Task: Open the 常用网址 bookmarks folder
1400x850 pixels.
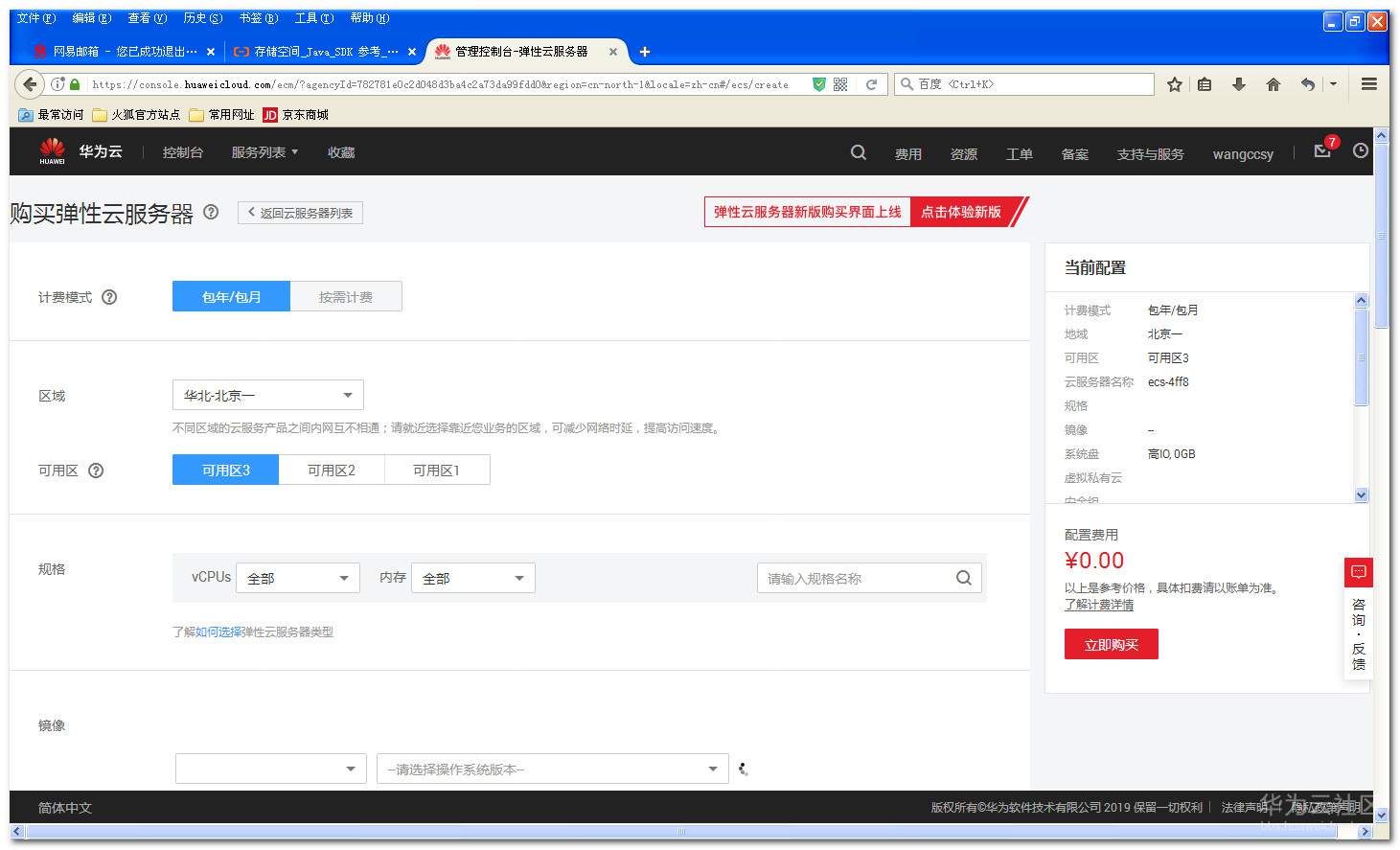Action: (221, 115)
